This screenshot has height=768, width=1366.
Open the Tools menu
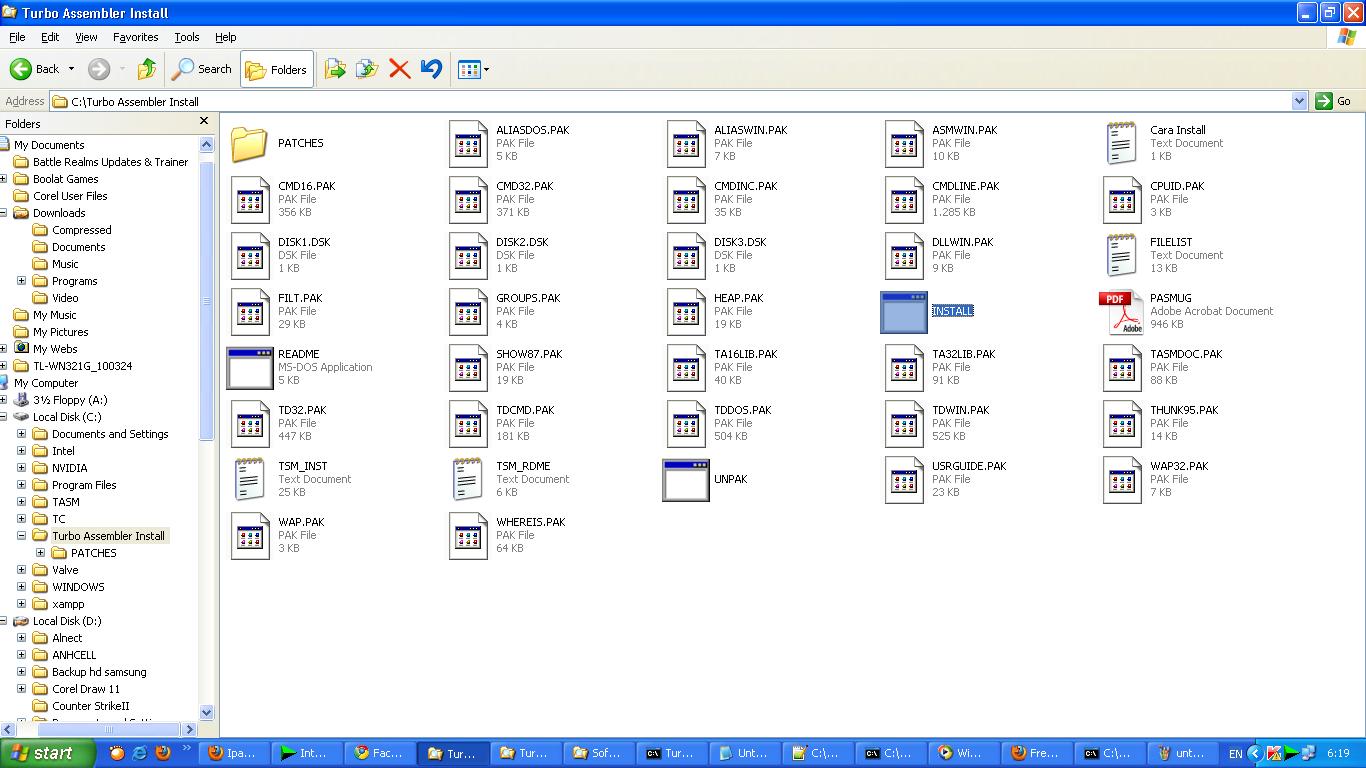click(185, 37)
